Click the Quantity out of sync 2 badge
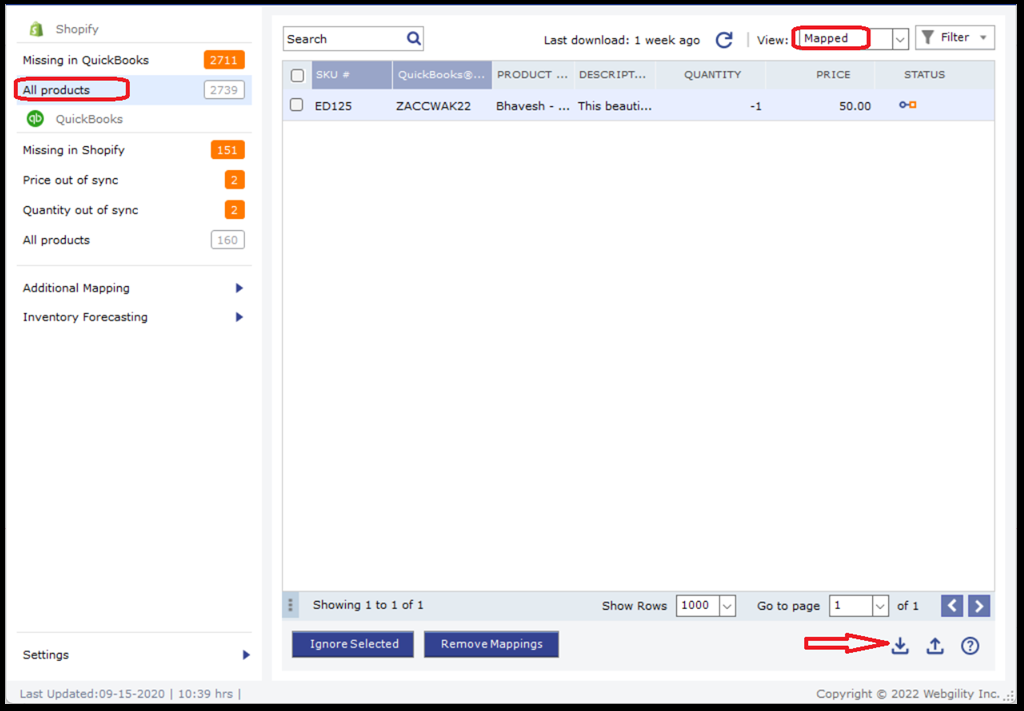The height and width of the screenshot is (711, 1024). pos(234,210)
